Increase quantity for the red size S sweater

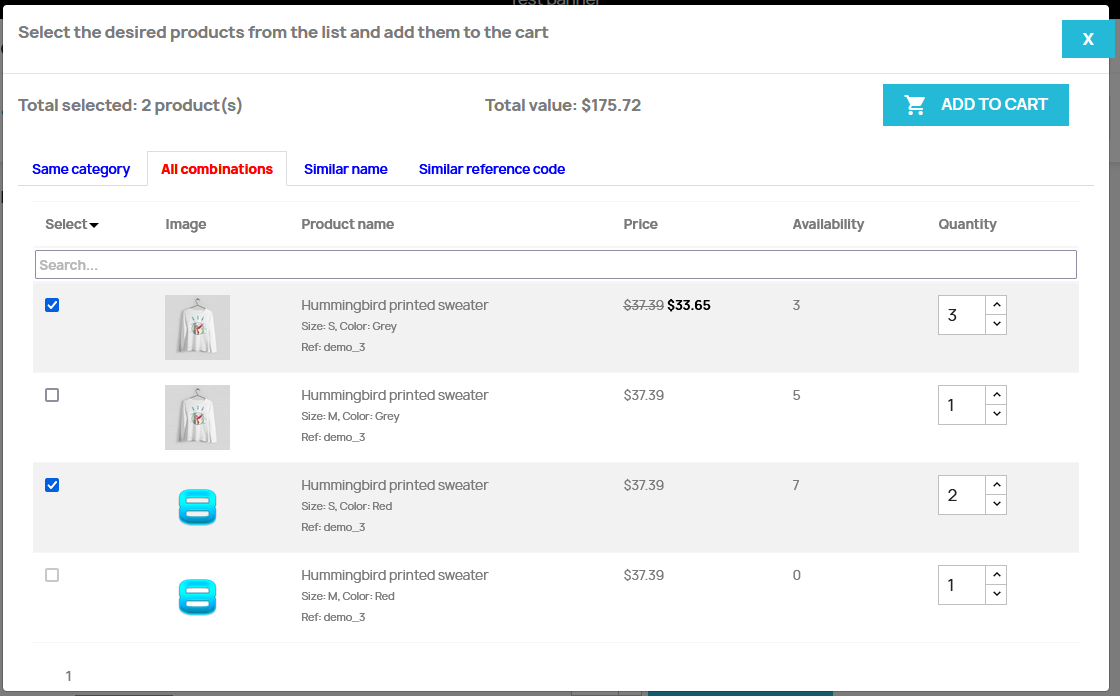pos(996,485)
